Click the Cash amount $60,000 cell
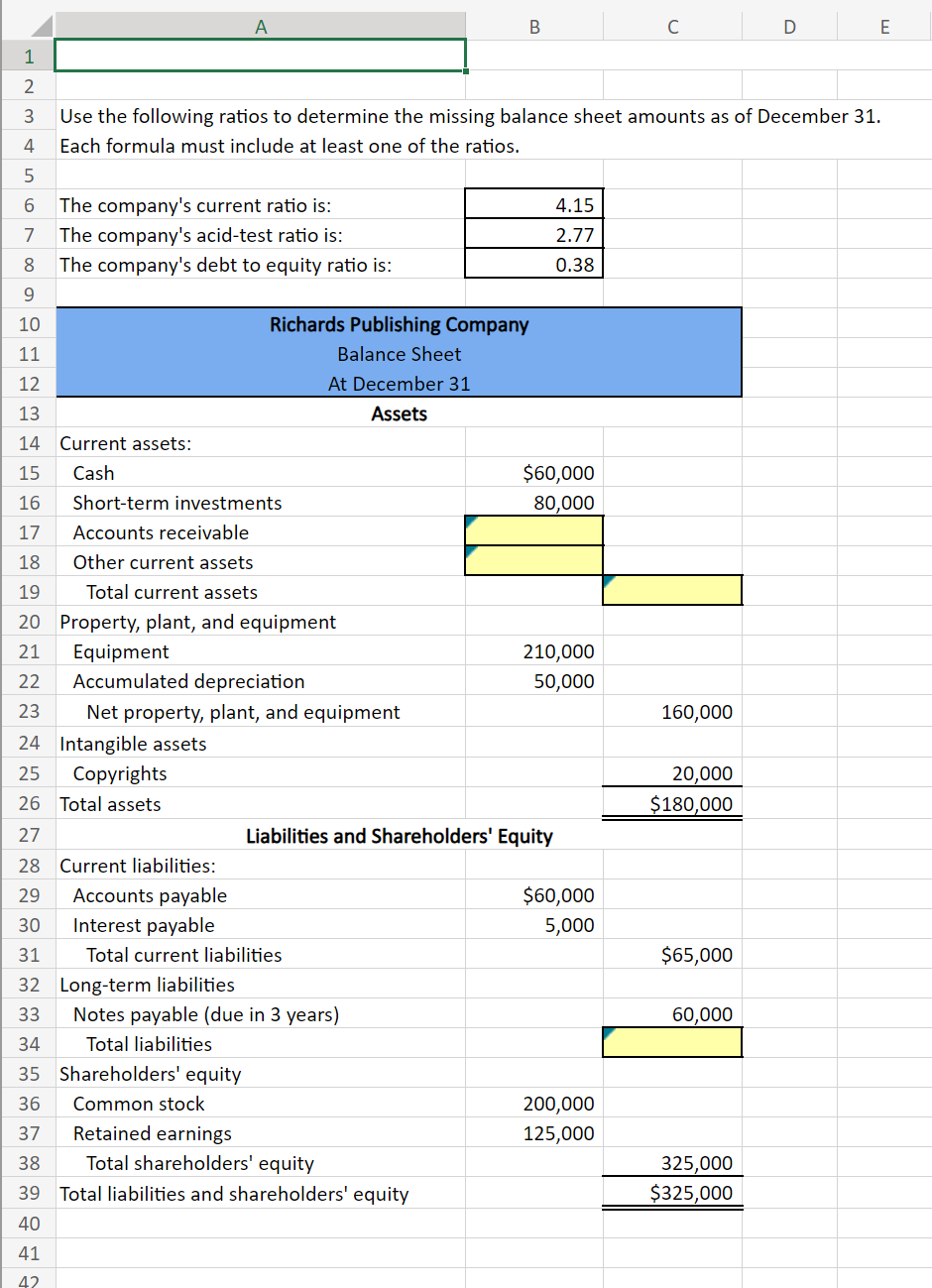Image resolution: width=932 pixels, height=1288 pixels. coord(533,473)
